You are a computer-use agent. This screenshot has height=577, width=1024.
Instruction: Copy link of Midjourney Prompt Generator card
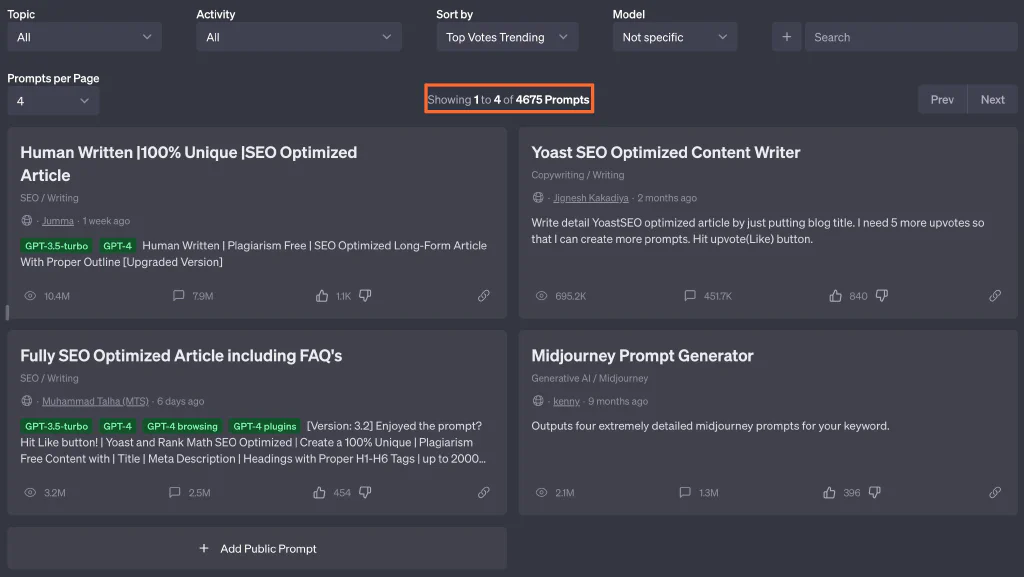[994, 493]
